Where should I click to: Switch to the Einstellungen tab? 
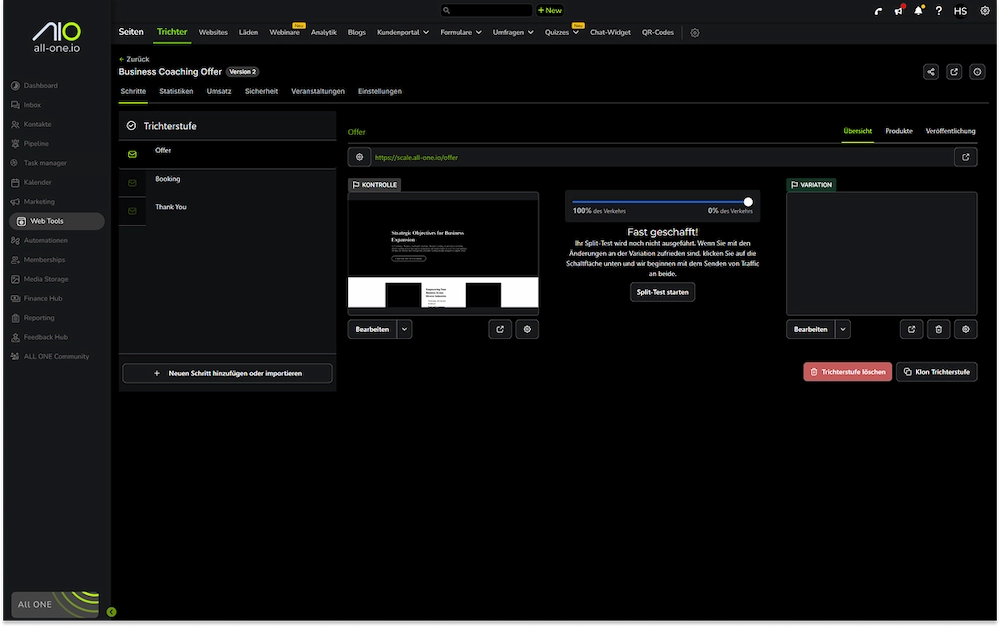(379, 92)
